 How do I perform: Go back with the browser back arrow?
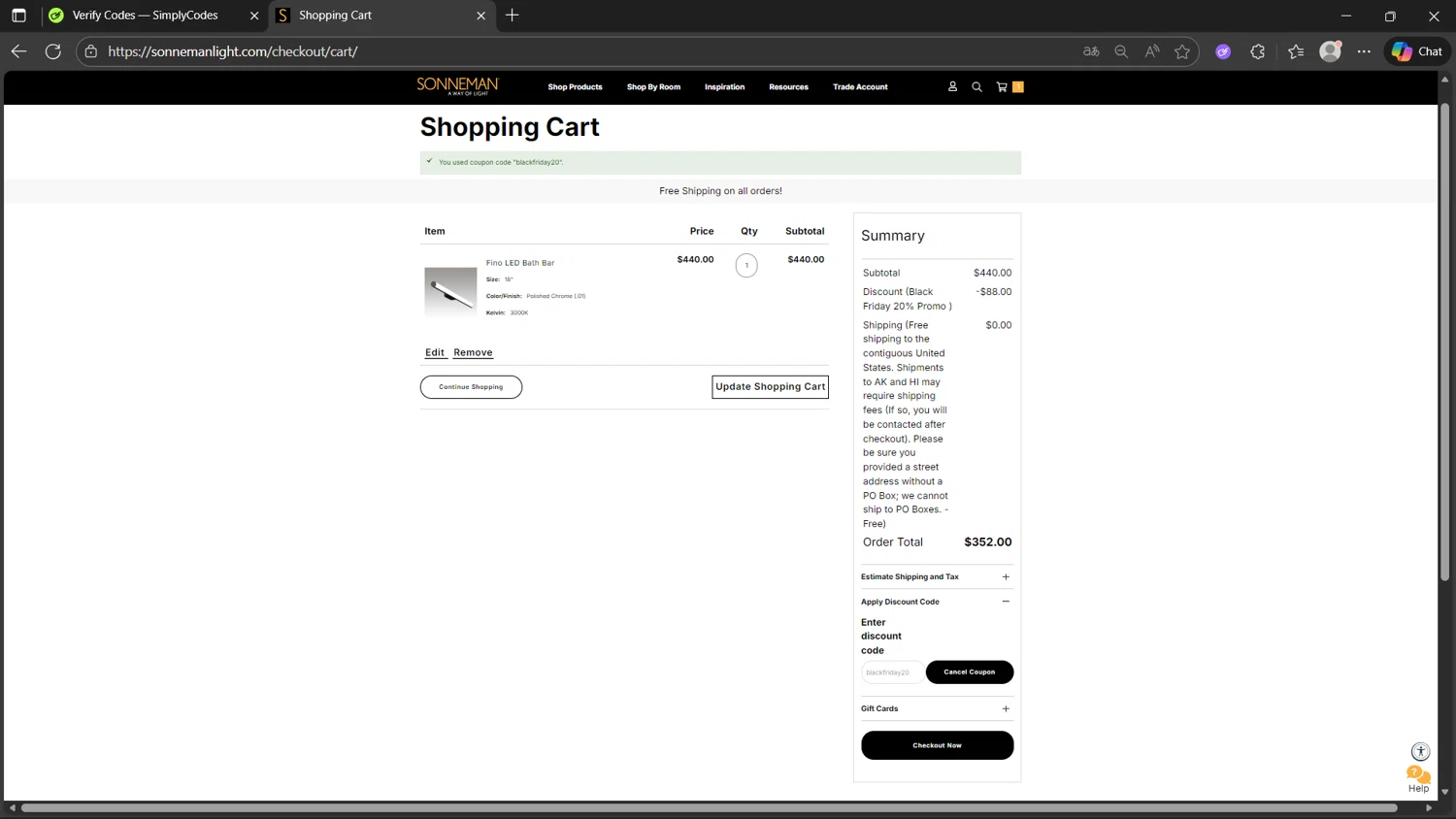click(18, 51)
